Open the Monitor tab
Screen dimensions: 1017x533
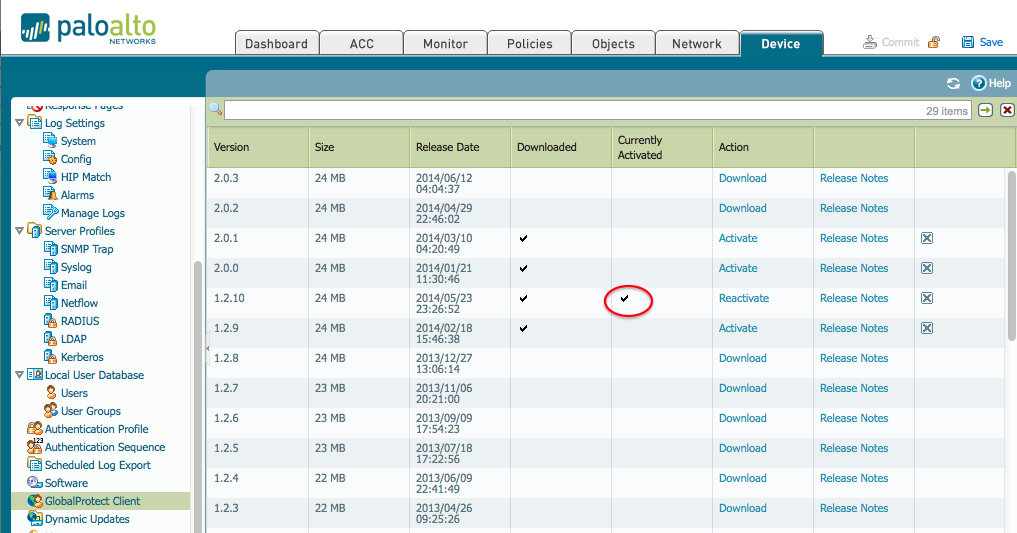445,43
